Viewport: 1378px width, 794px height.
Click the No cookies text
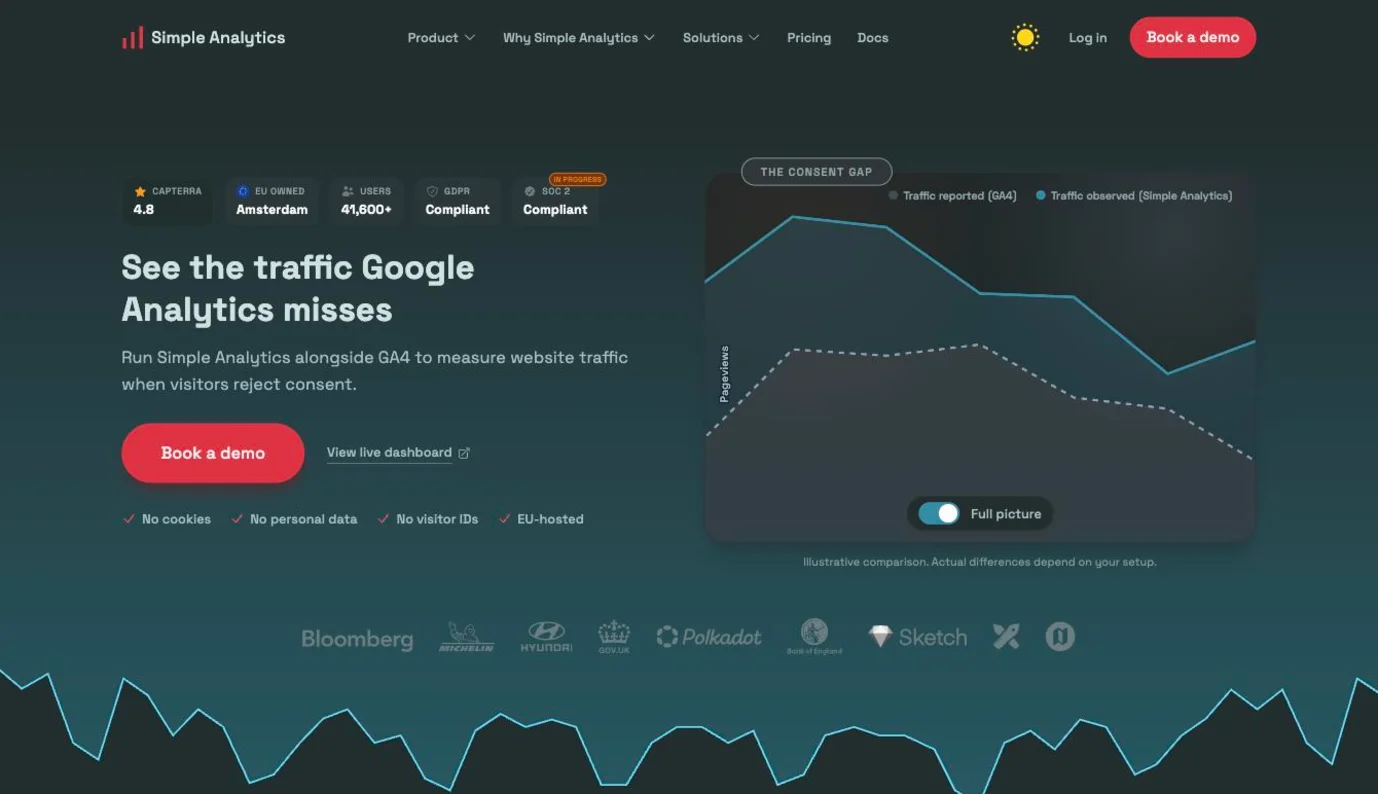pos(176,519)
